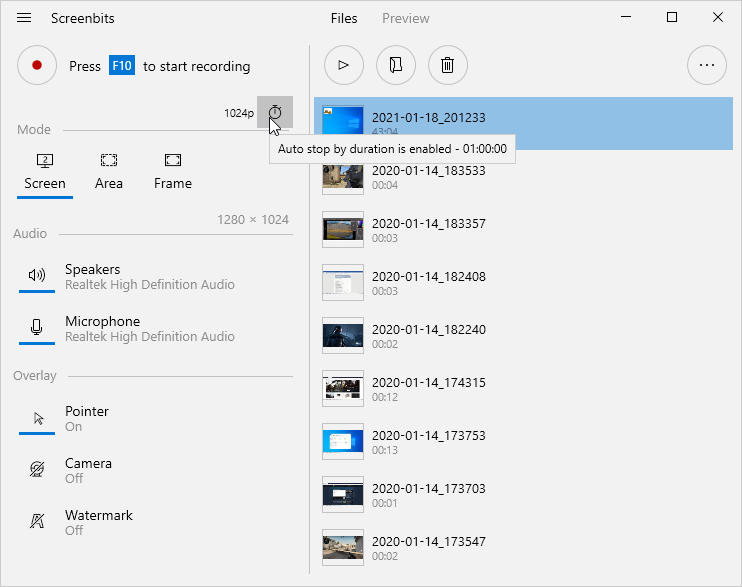
Task: Open the hamburger menu
Action: [x=24, y=18]
